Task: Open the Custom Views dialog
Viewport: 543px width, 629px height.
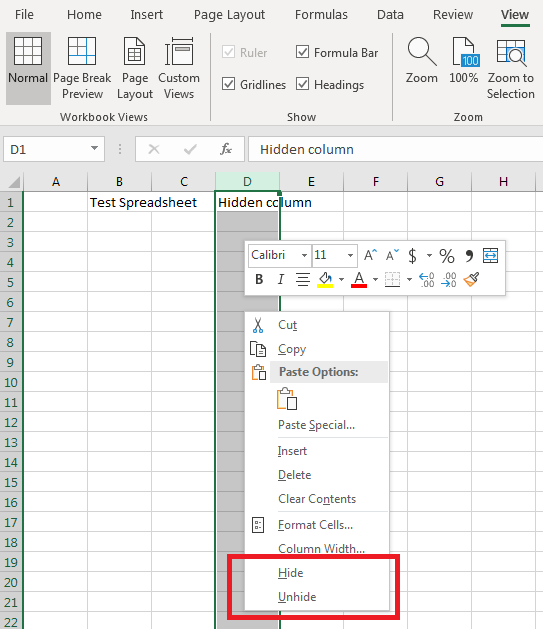Action: pyautogui.click(x=179, y=68)
